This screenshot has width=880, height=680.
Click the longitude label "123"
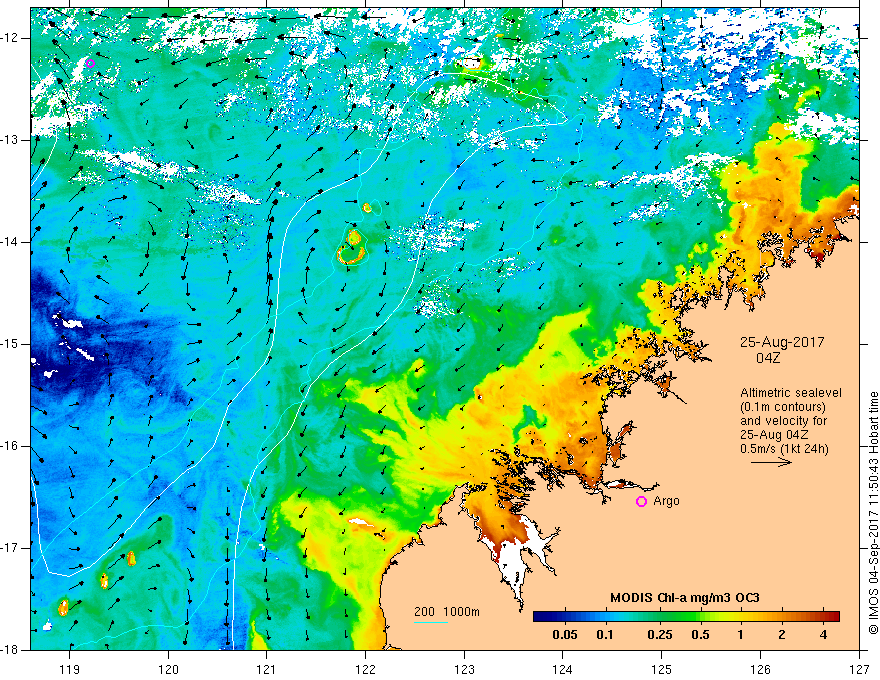(x=464, y=669)
